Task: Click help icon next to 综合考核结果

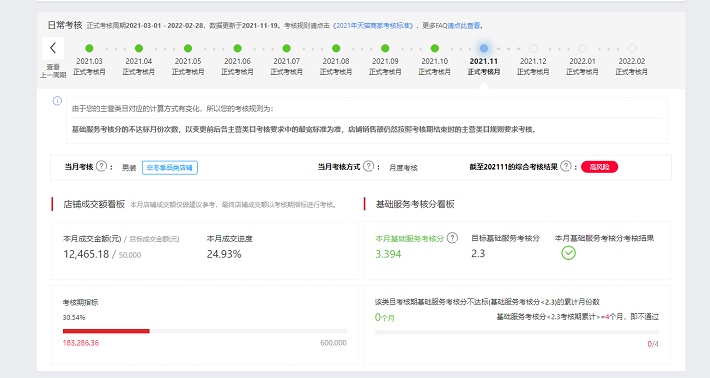Action: (x=566, y=167)
